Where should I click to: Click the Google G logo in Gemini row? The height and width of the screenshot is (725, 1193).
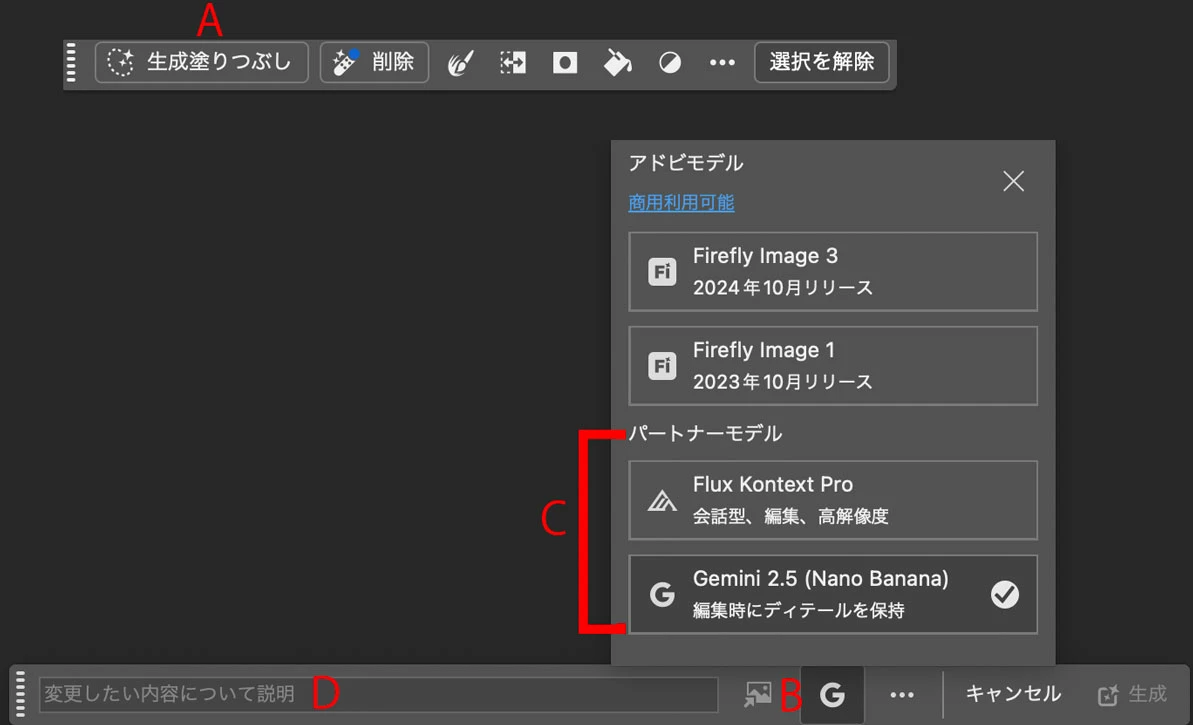tap(662, 594)
